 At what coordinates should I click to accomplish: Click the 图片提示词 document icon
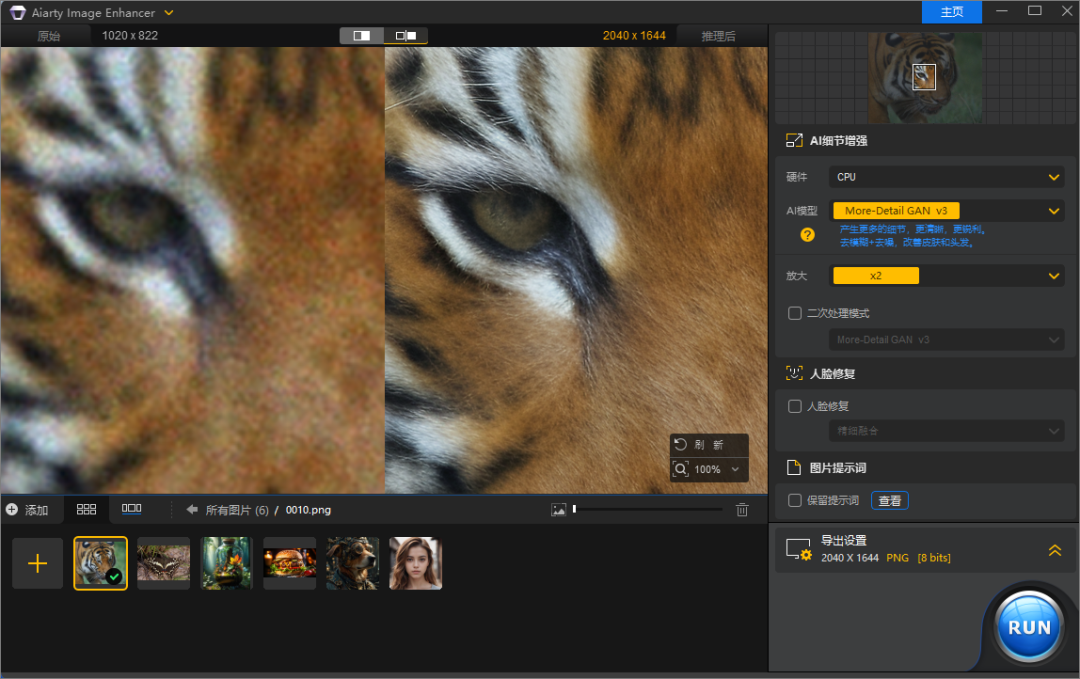click(793, 468)
